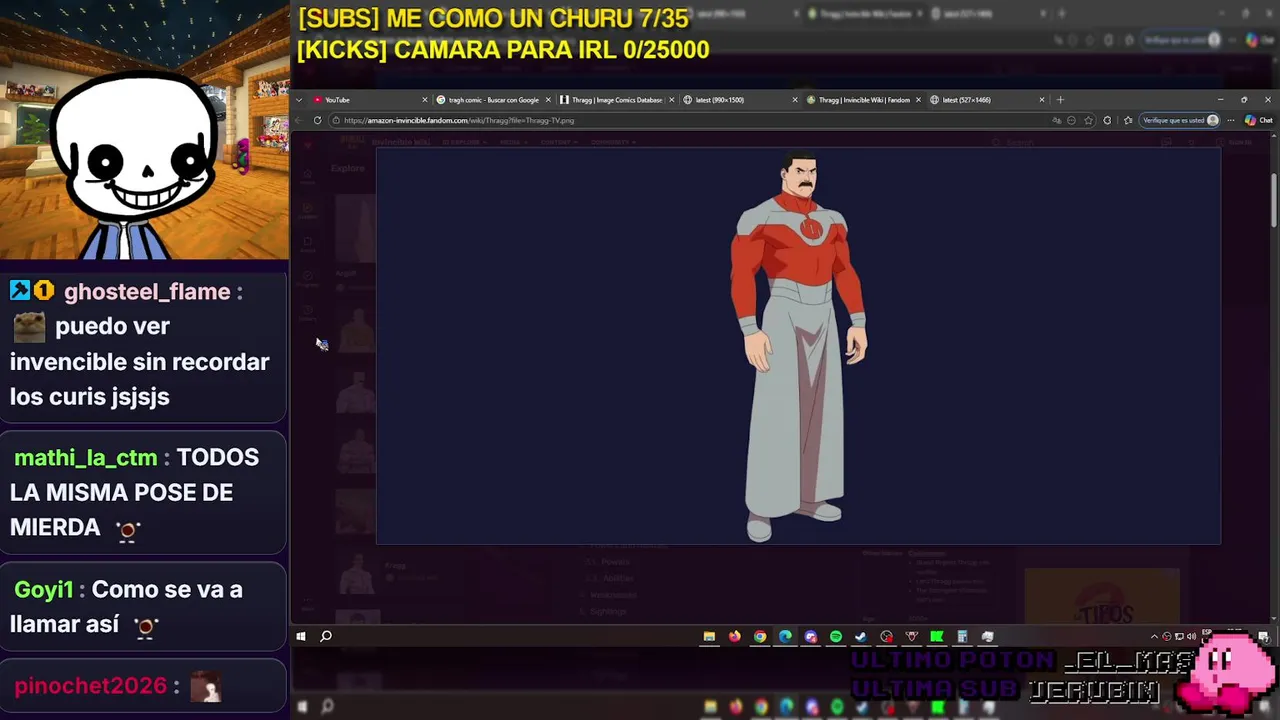
Task: Click the '[KICKS] CAMARA PARA IRL 0/25000' goal text
Action: pyautogui.click(x=503, y=50)
